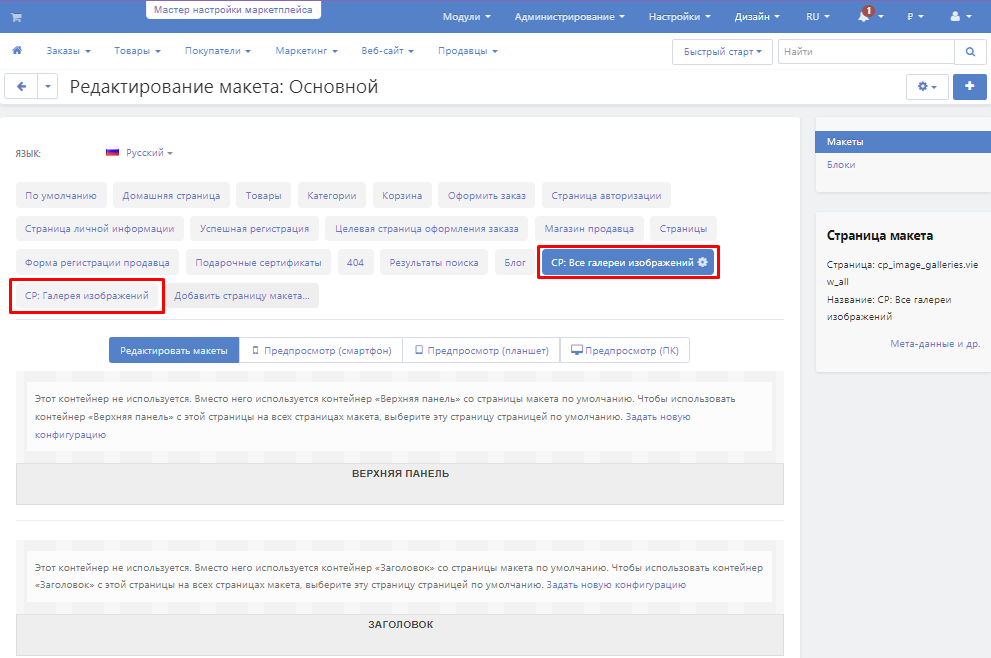
Task: Click the blue plus add button
Action: (970, 87)
